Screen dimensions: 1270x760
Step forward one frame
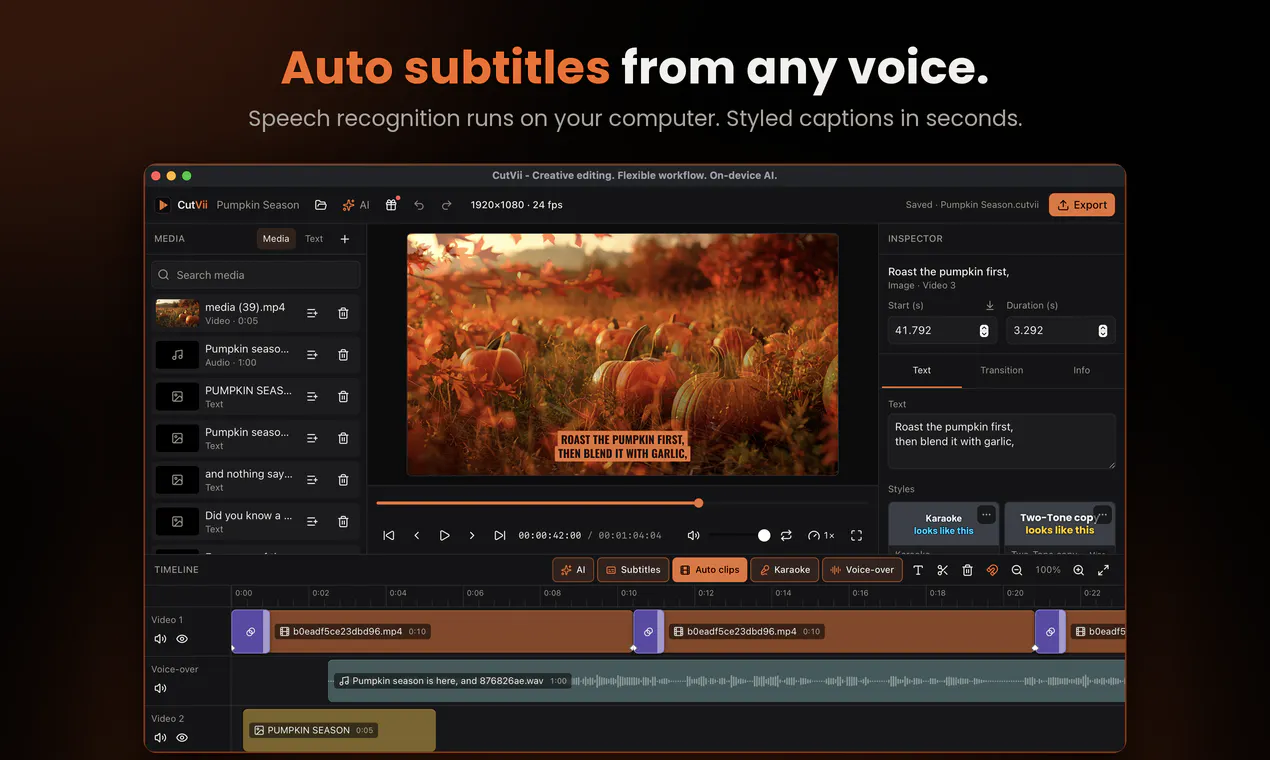coord(472,536)
